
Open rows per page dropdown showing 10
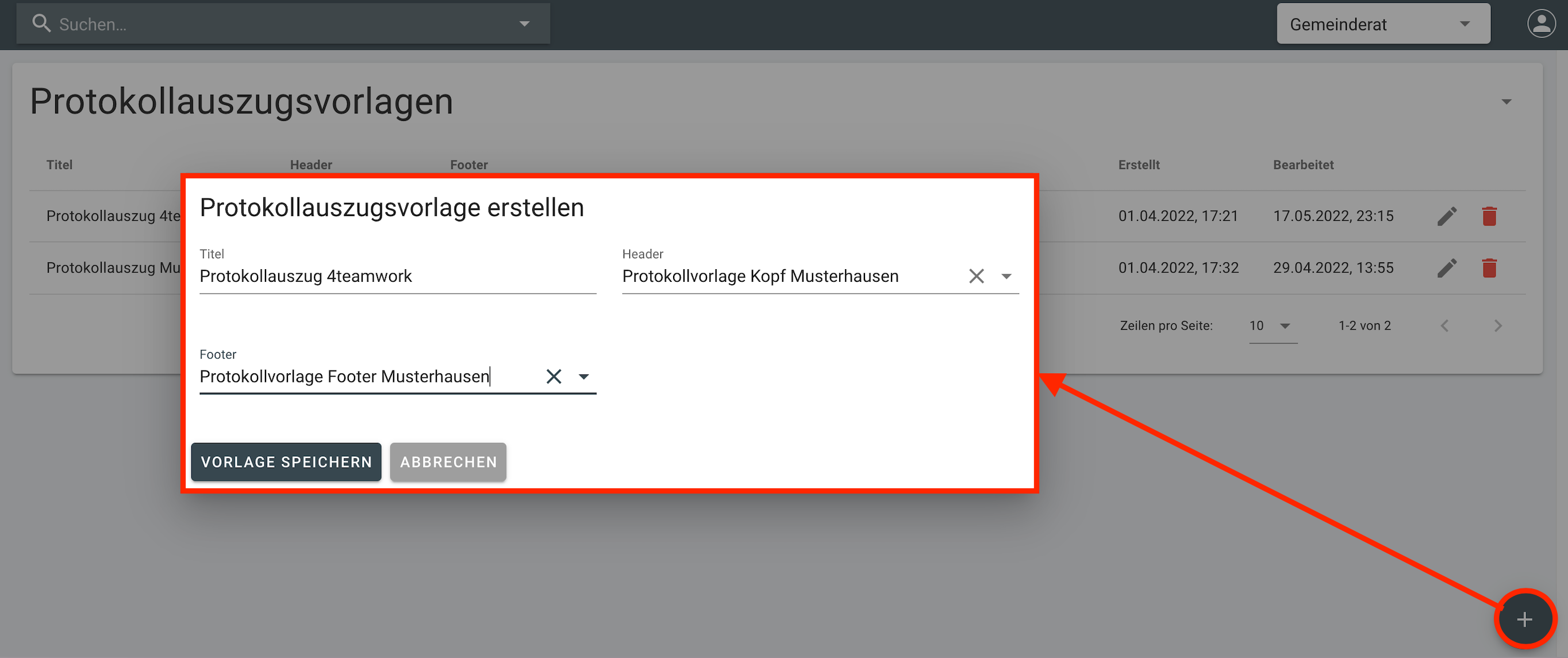(1272, 326)
